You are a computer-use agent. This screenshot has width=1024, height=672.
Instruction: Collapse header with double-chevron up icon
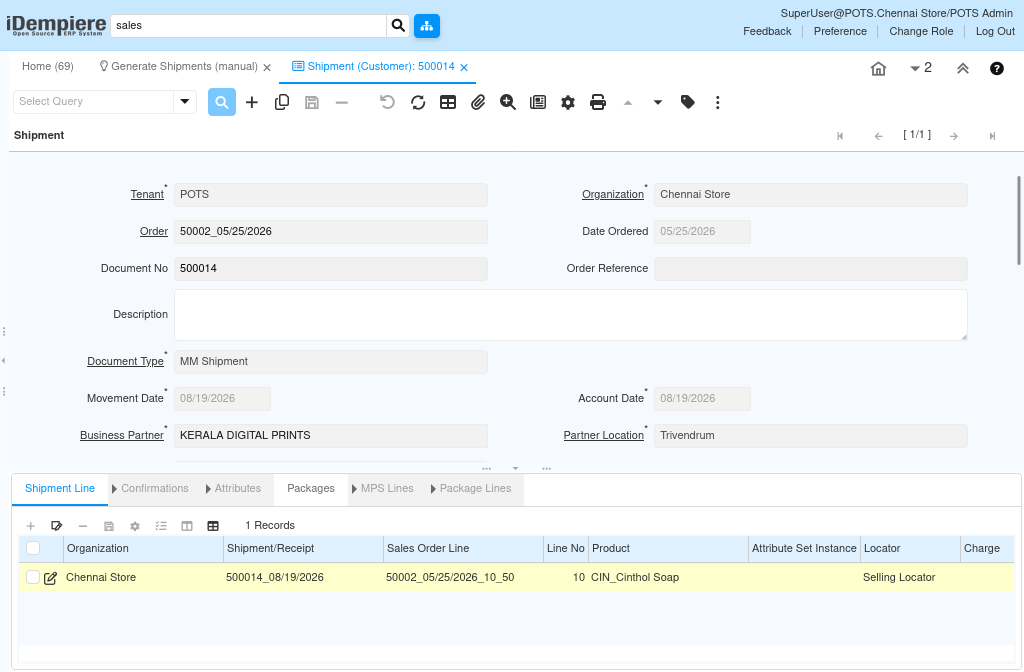[x=963, y=69]
